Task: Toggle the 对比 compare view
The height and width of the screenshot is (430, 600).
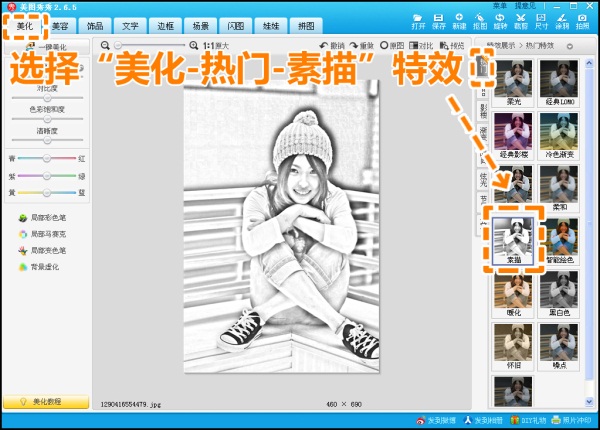Action: pos(424,46)
